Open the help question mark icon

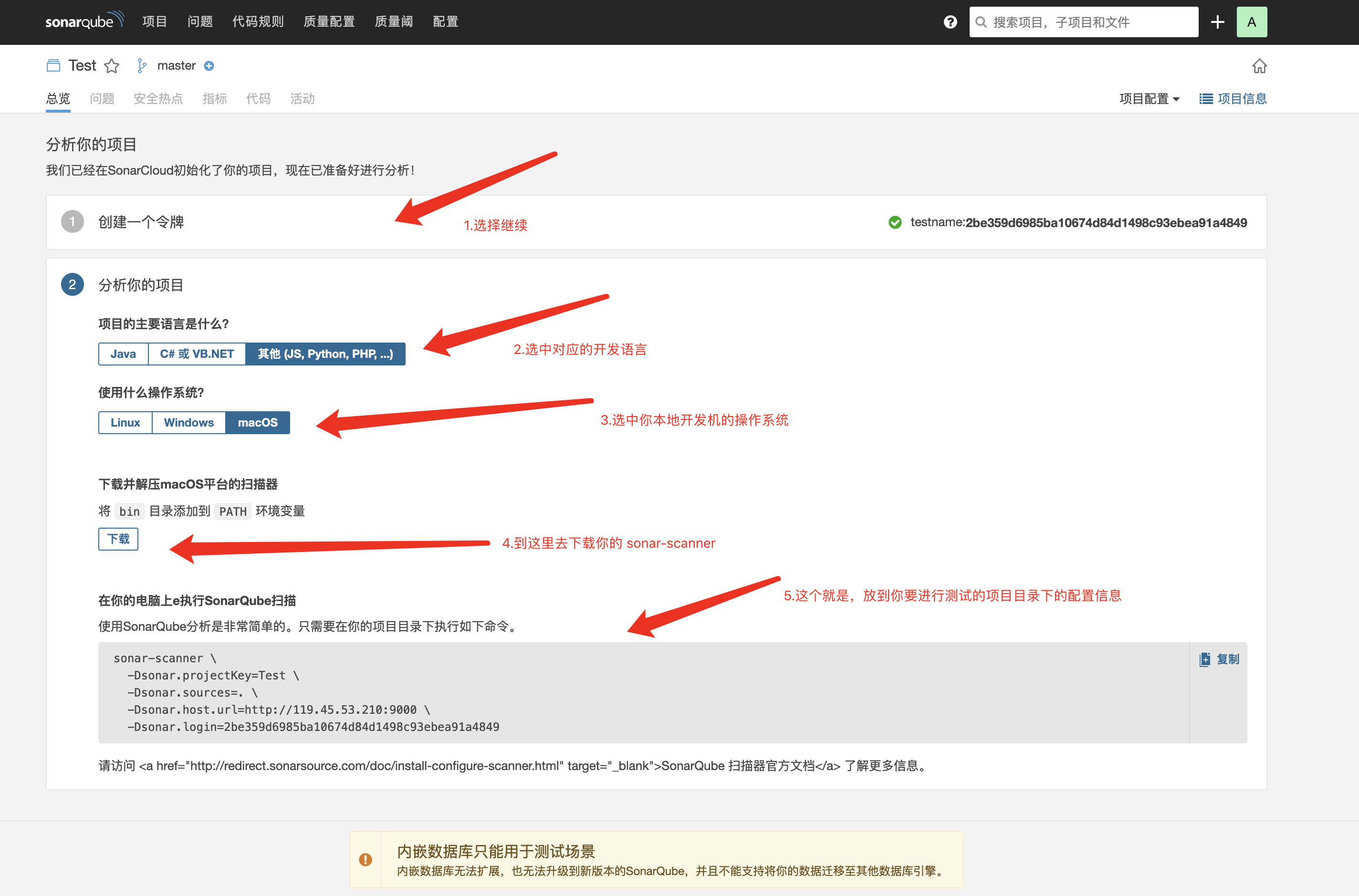(949, 21)
